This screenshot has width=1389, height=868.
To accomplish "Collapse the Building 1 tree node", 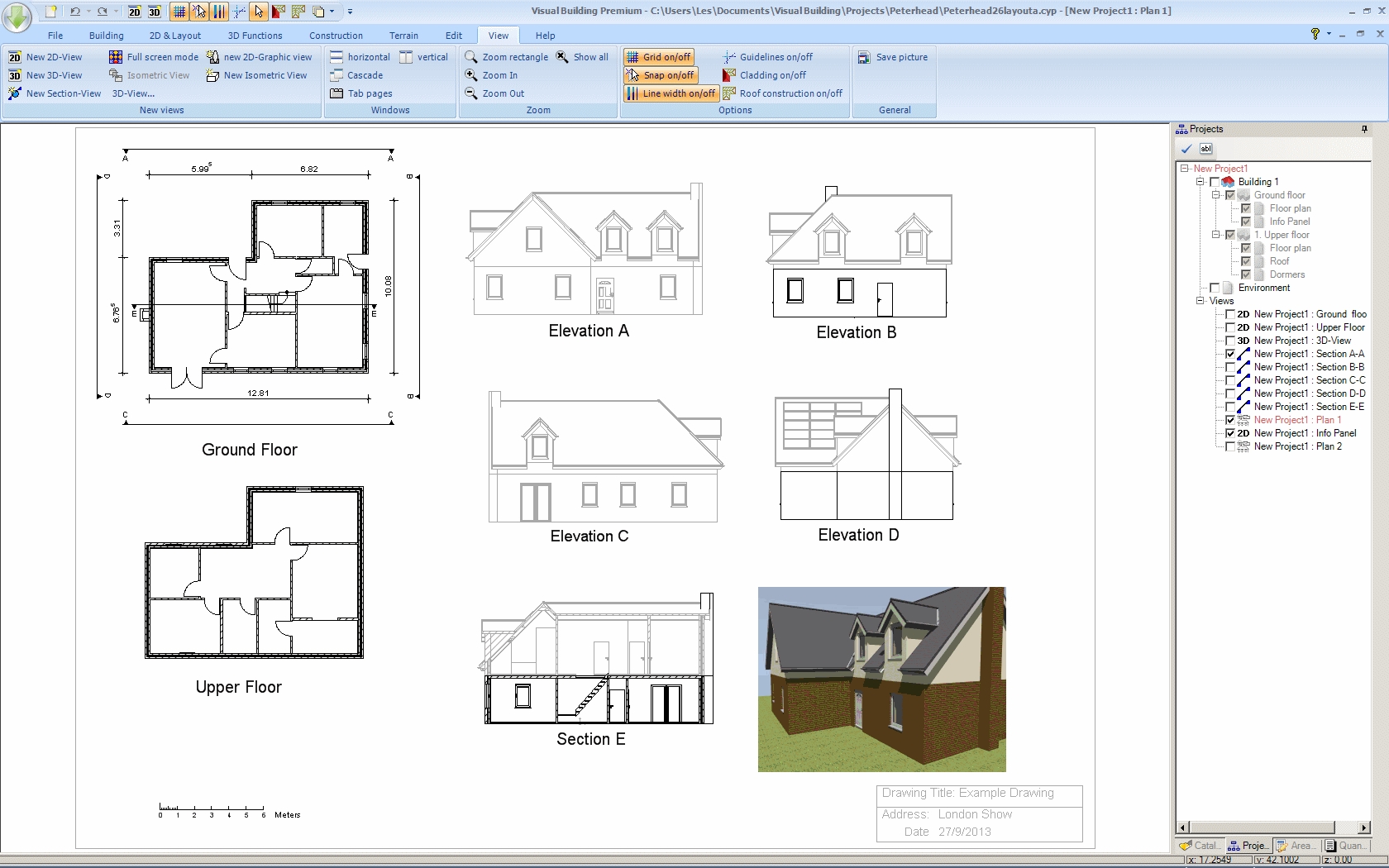I will [1200, 181].
